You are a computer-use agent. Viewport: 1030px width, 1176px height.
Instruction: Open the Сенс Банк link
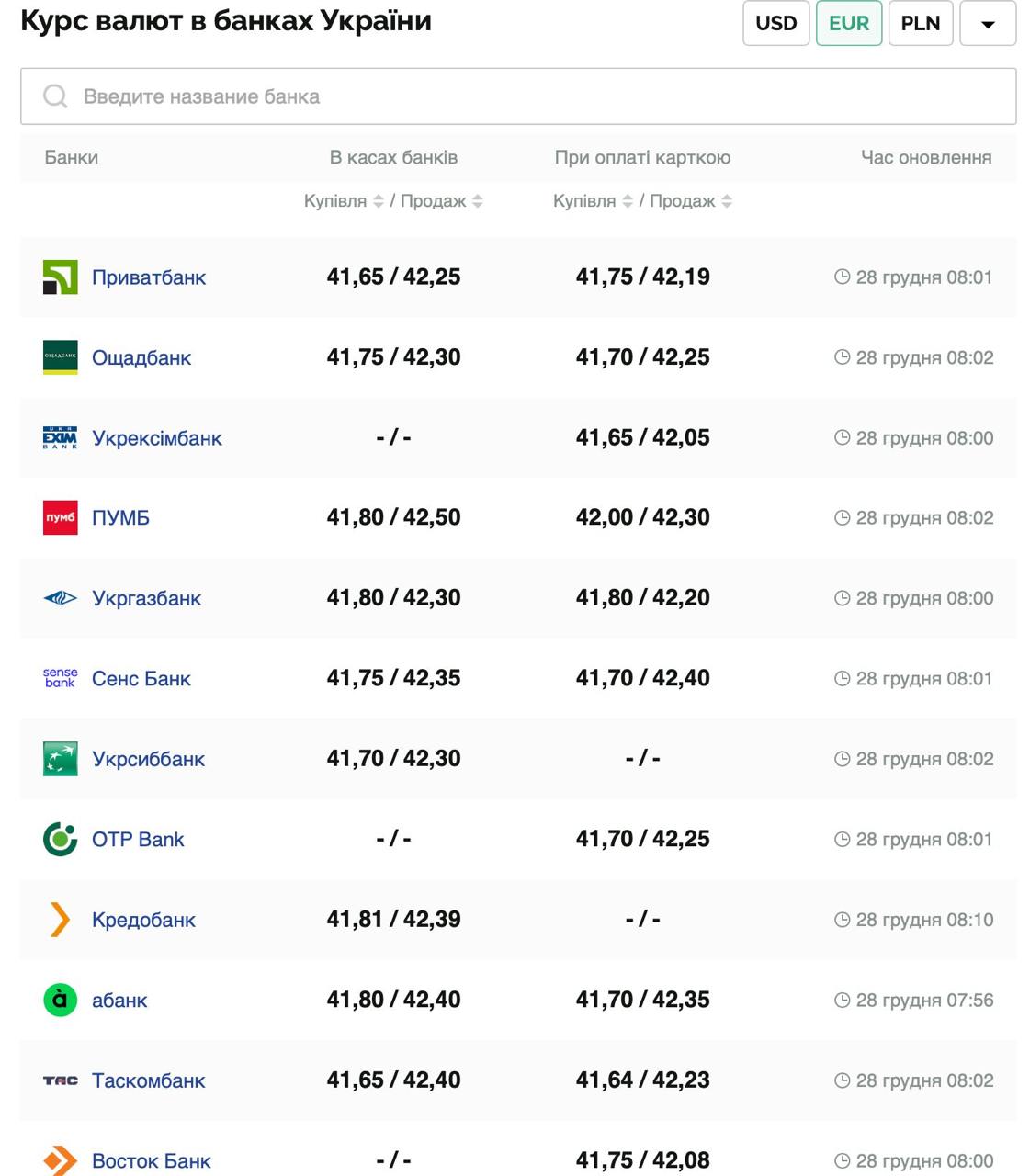(x=141, y=679)
